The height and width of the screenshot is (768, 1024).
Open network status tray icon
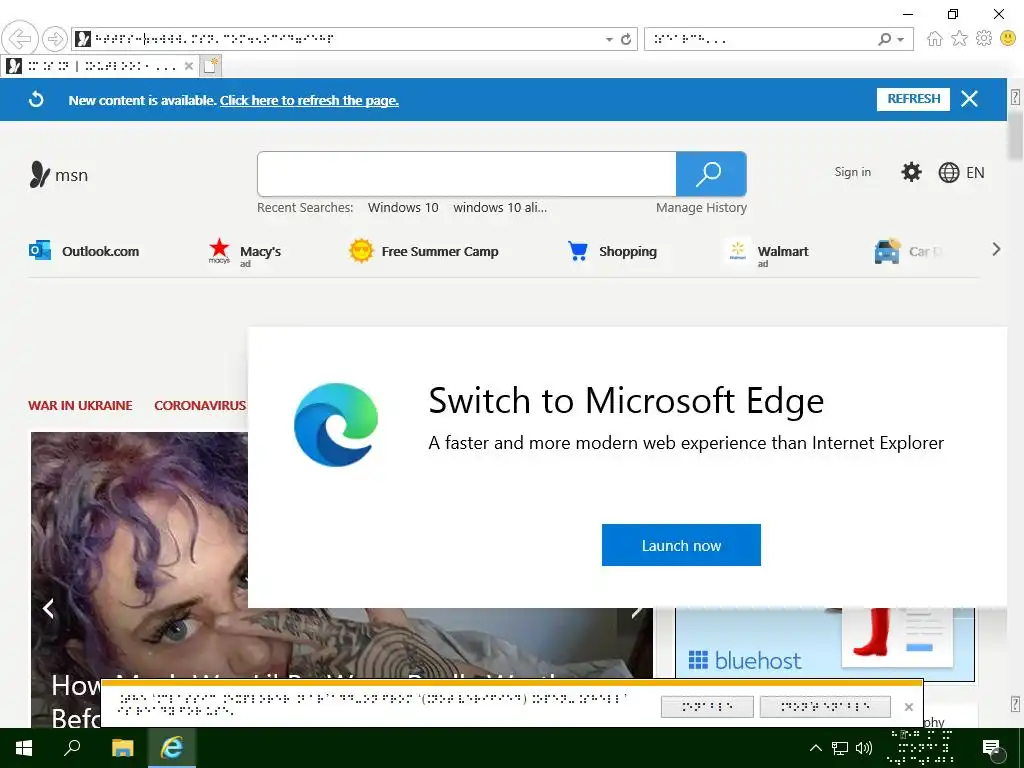pyautogui.click(x=840, y=748)
